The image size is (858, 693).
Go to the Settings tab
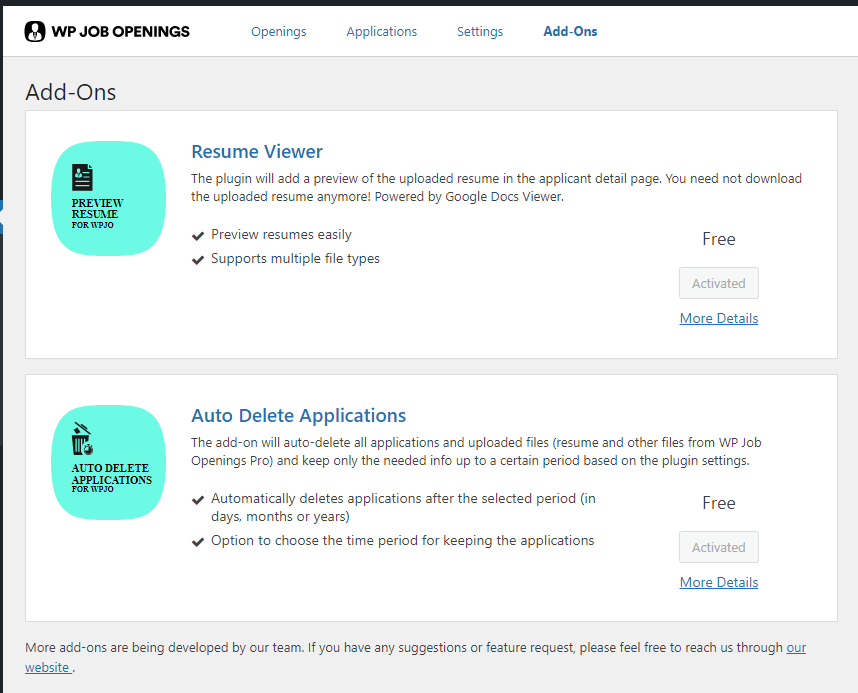(x=480, y=32)
